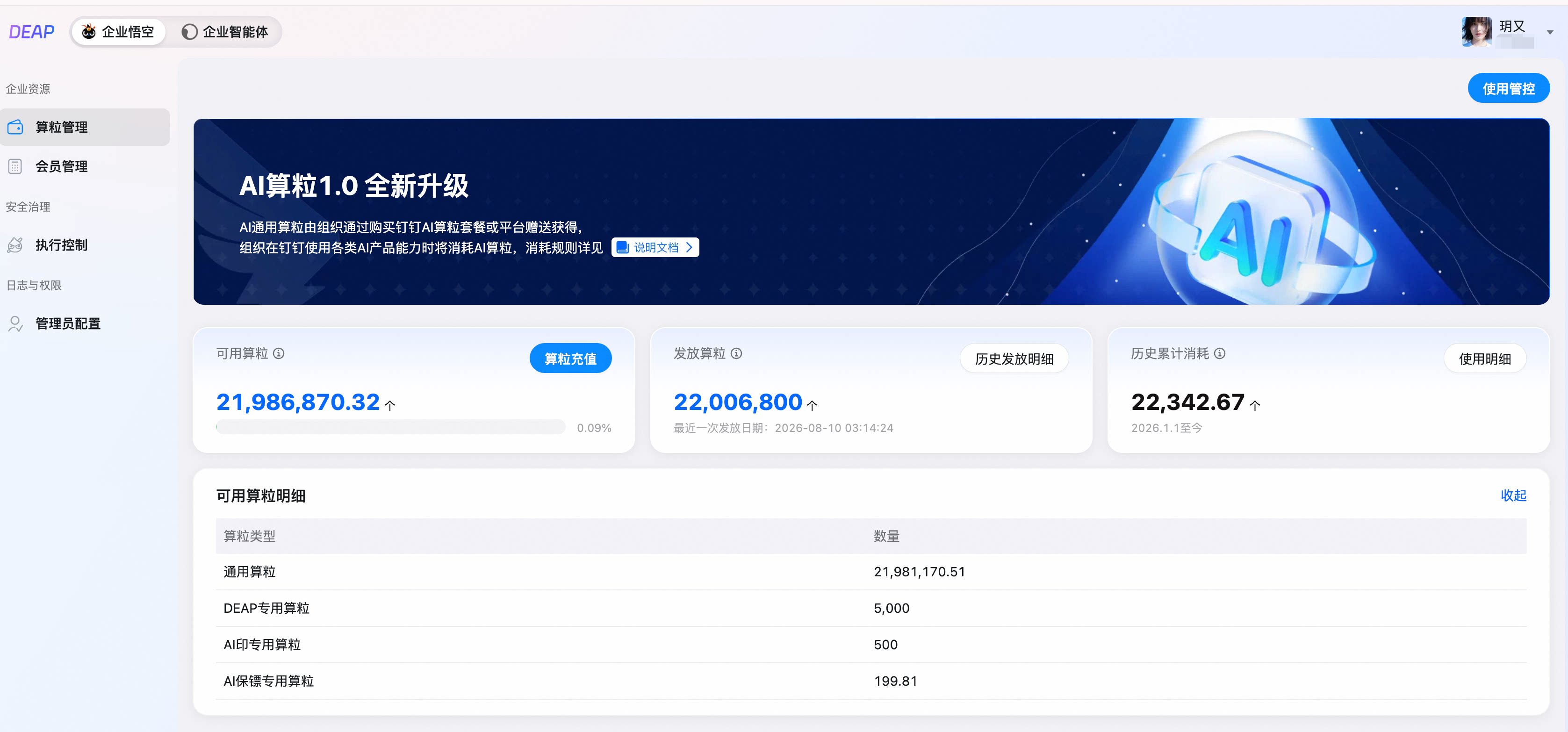Switch to 企业悟空 tab
1568x732 pixels.
tap(118, 32)
